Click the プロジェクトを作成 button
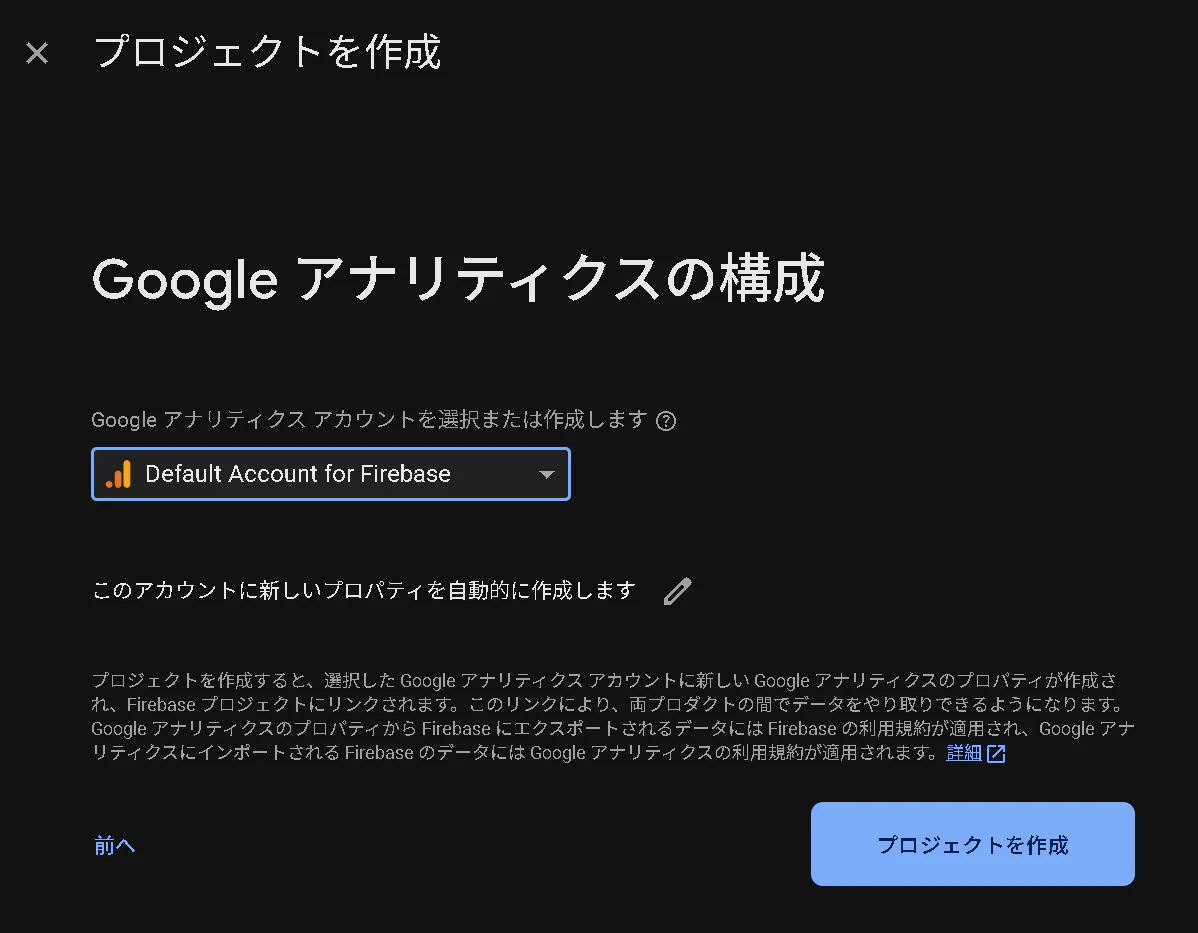Image resolution: width=1198 pixels, height=933 pixels. 973,844
